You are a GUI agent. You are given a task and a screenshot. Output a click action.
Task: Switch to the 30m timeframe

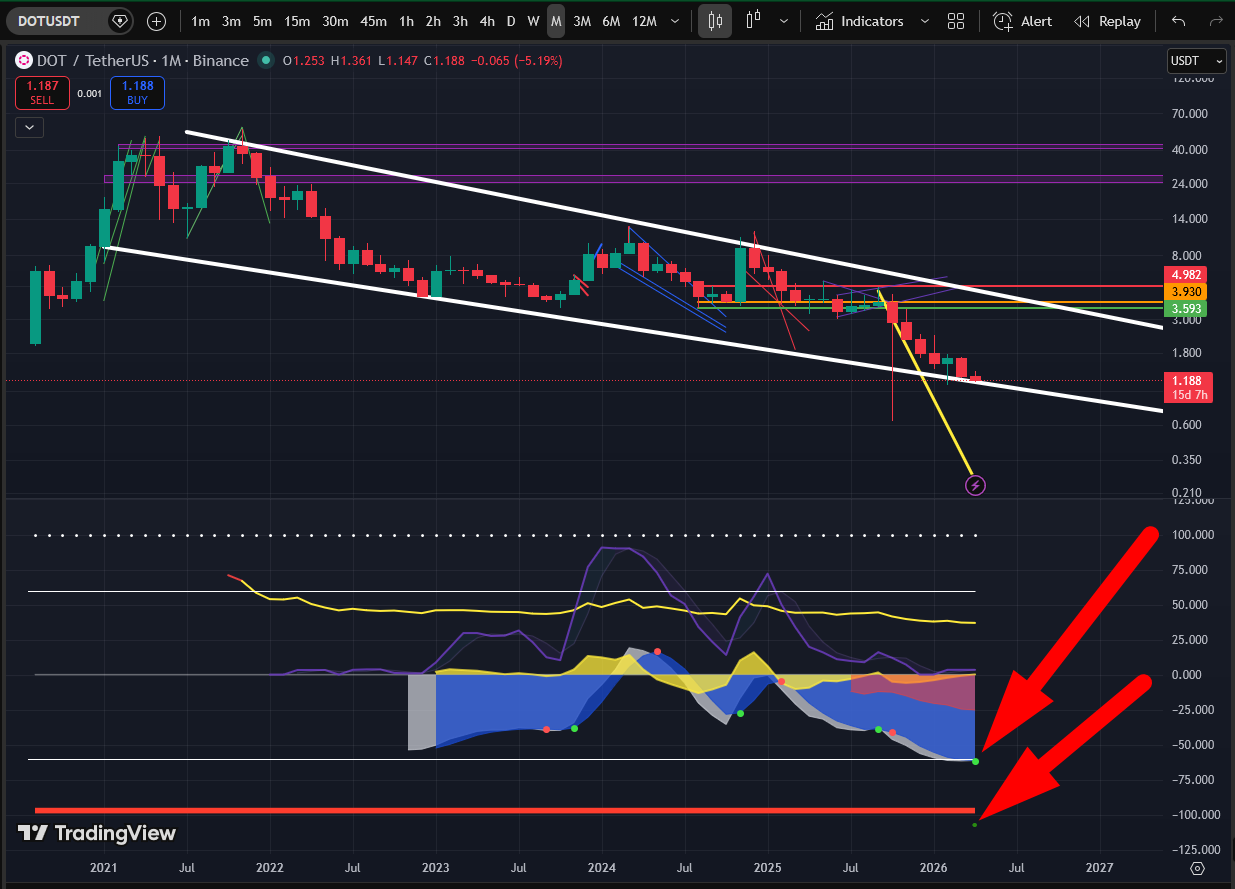tap(337, 21)
